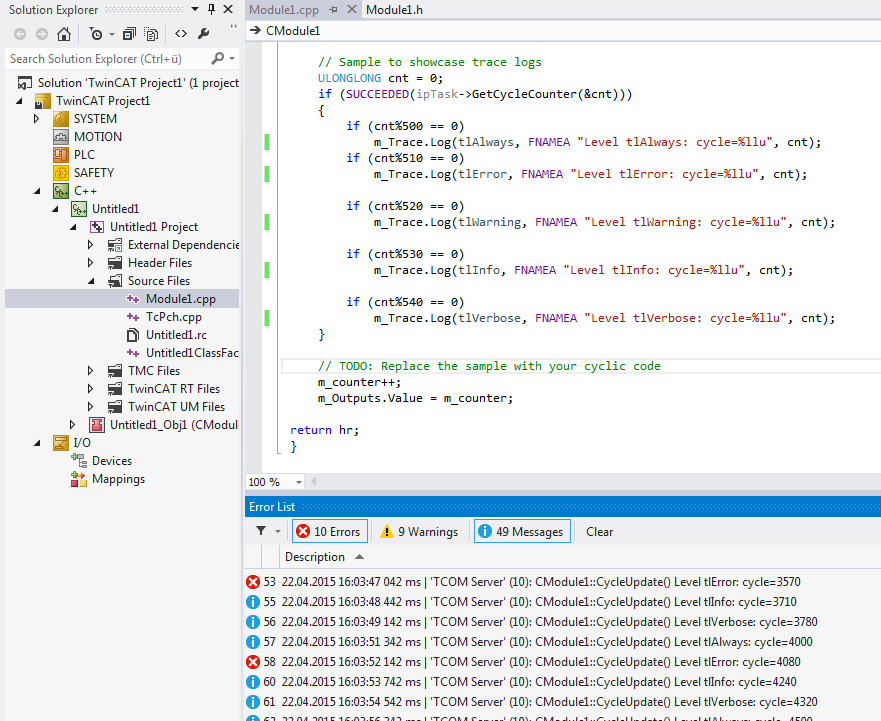Image resolution: width=881 pixels, height=721 pixels.
Task: Click the Home icon in Solution Explorer toolbar
Action: pyautogui.click(x=64, y=34)
